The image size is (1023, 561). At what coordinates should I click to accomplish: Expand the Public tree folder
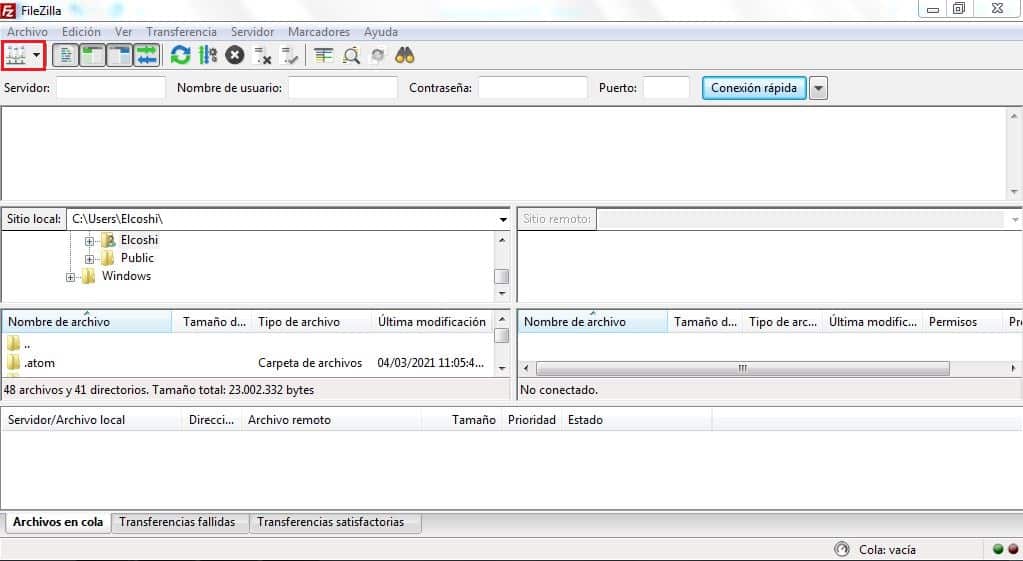click(x=89, y=259)
